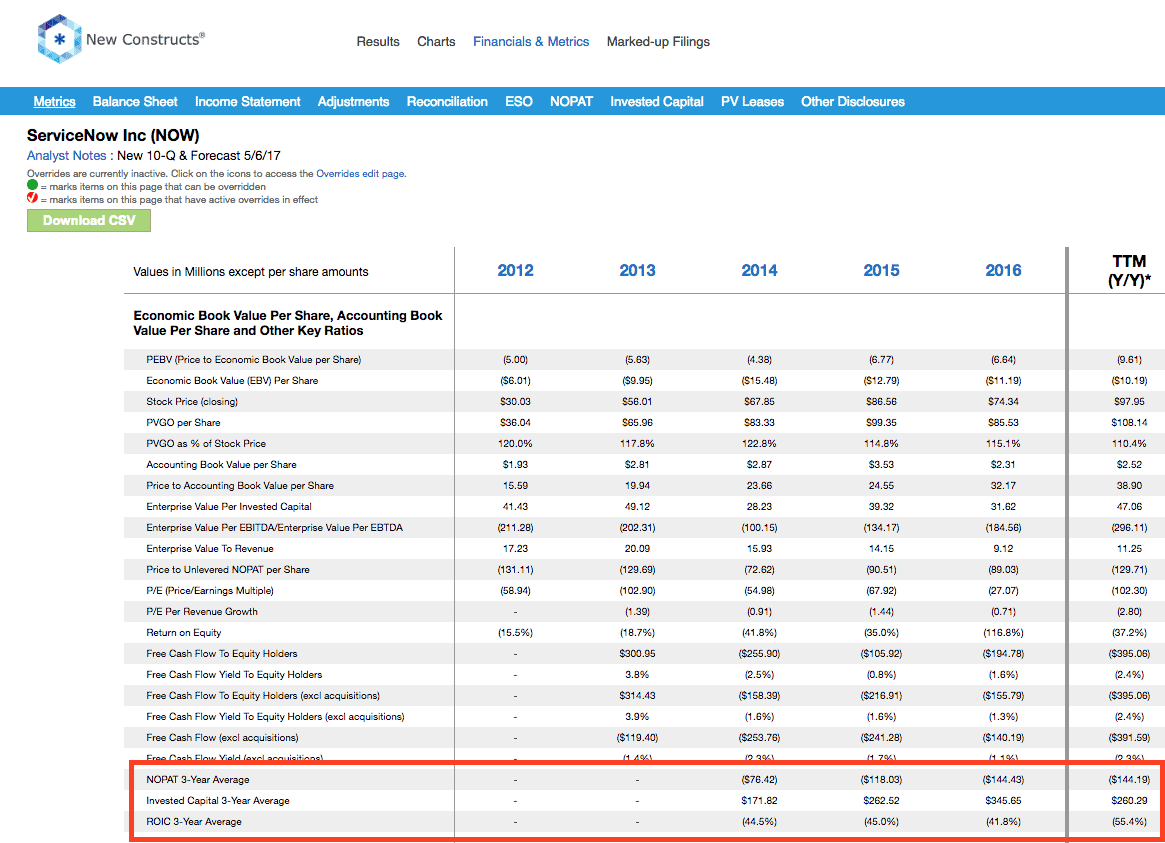Screen dimensions: 1165x843
Task: Switch to the Adjustments tab
Action: coord(354,102)
